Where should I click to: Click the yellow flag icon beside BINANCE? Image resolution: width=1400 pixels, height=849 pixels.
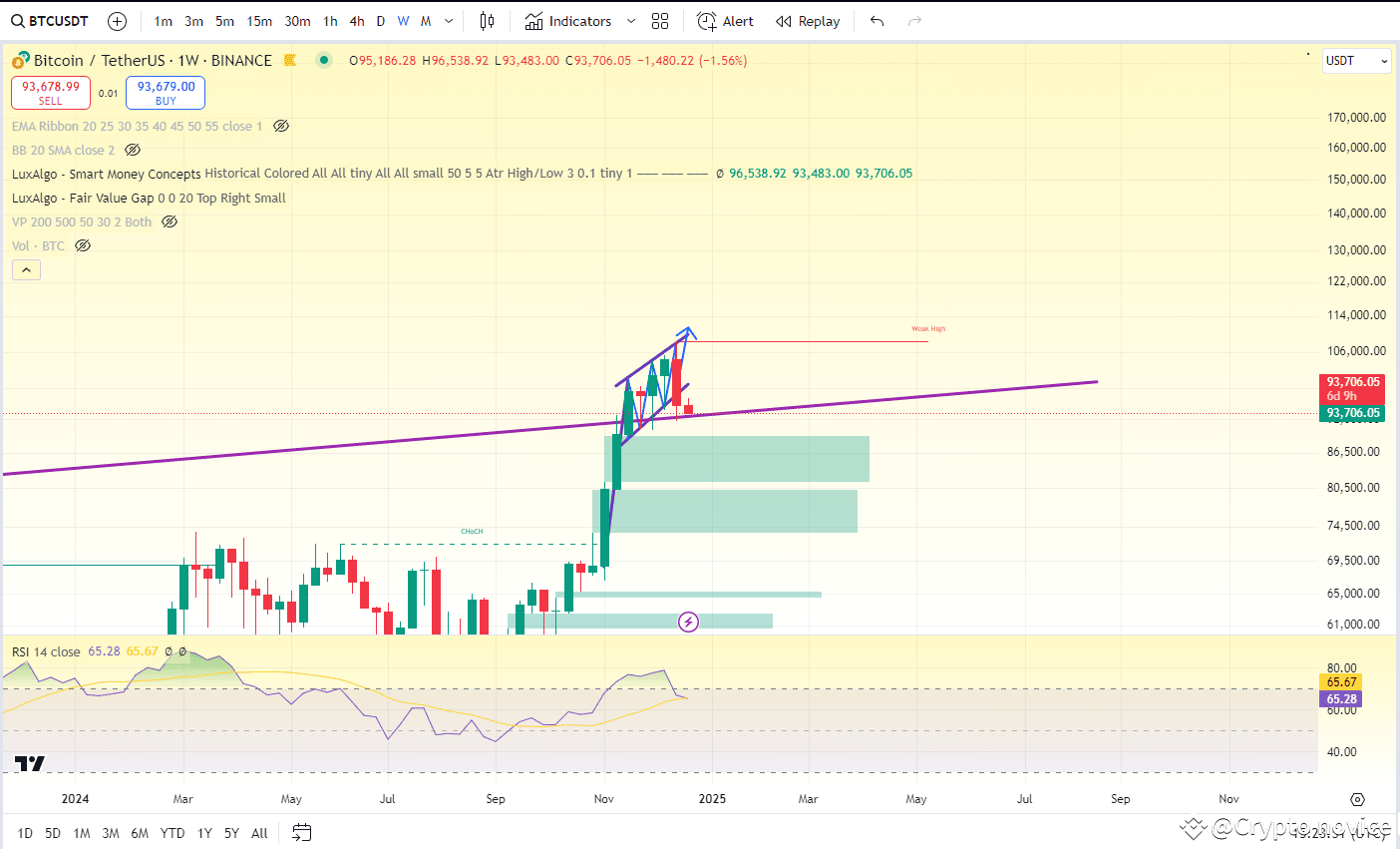290,60
